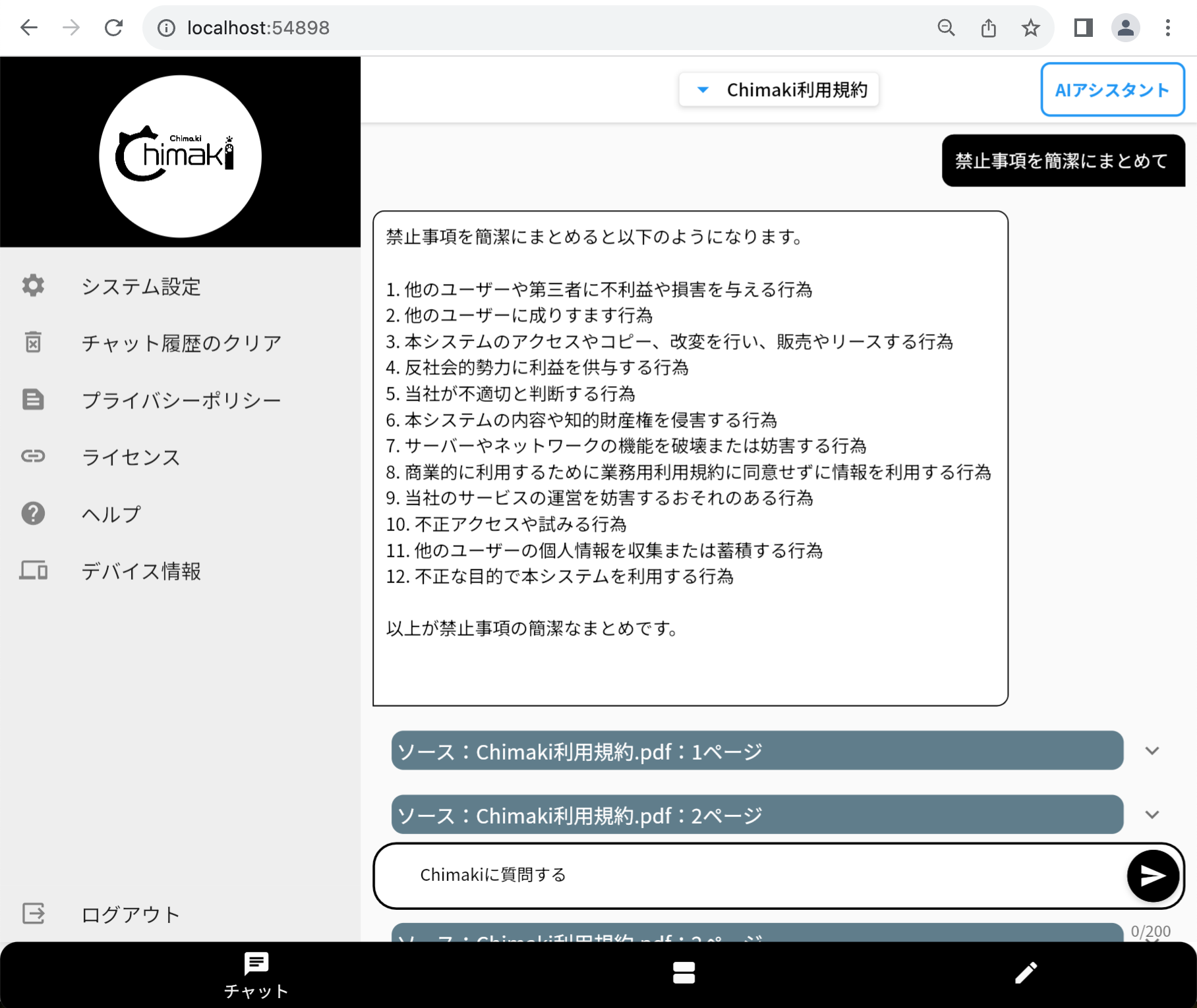Click the closing line 以上が禁止事項の簡潔なまとめです。
This screenshot has width=1197, height=1008.
pos(533,629)
